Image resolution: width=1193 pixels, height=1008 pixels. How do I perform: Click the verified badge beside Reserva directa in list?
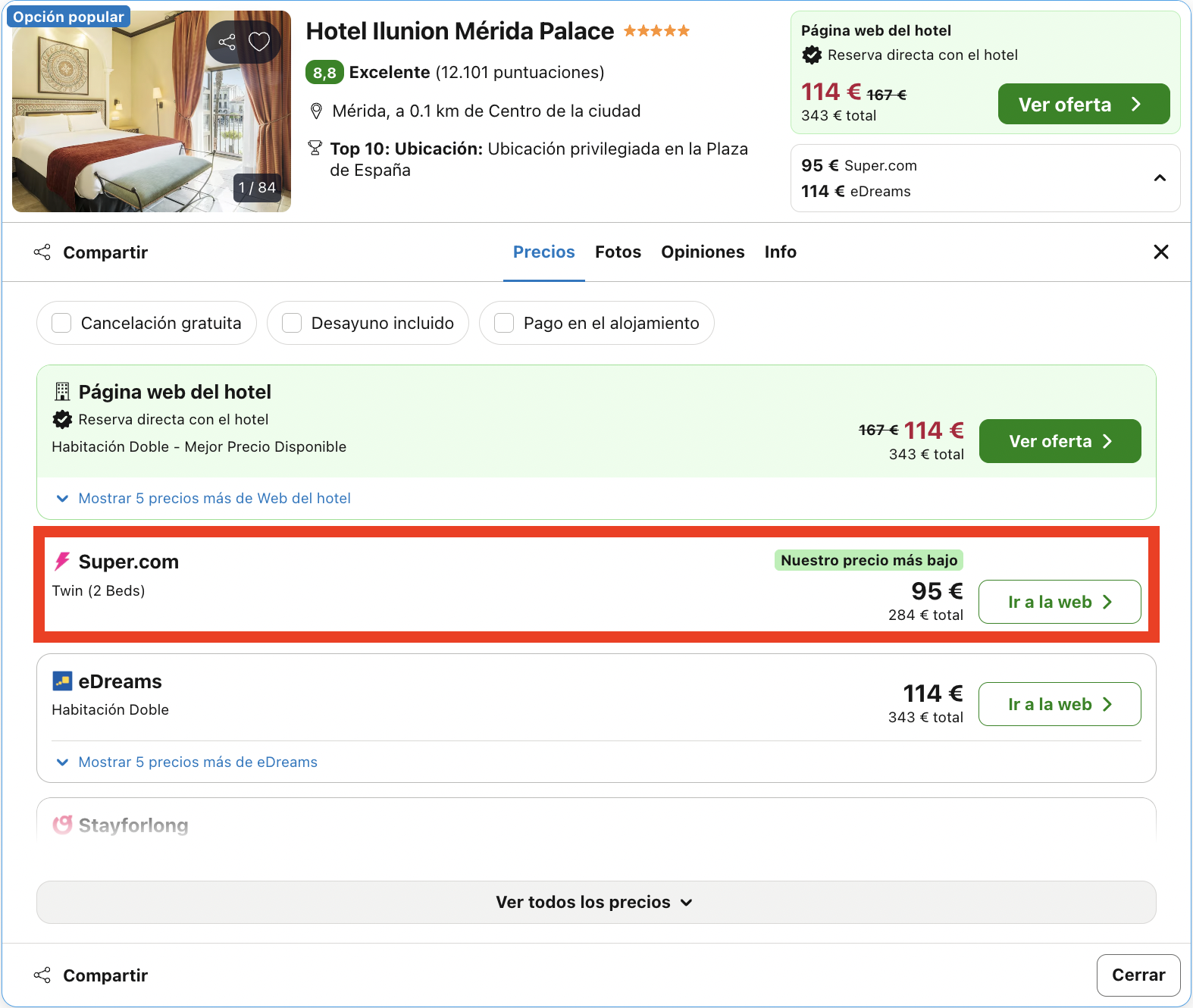coord(62,419)
